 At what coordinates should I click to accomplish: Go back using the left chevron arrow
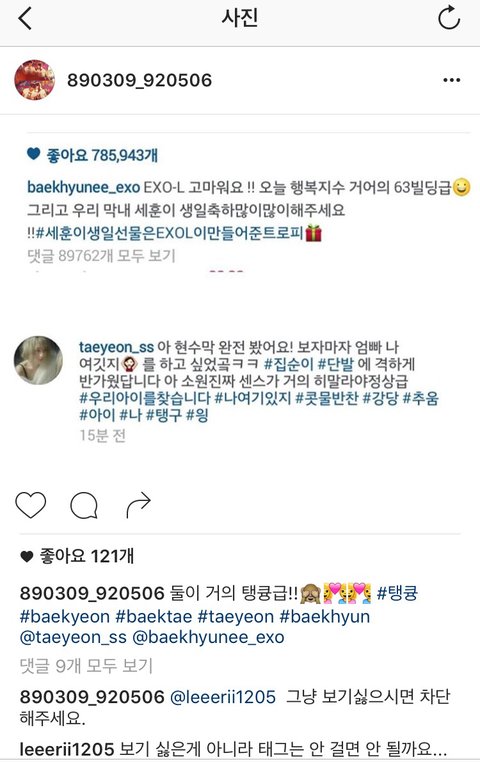[x=25, y=19]
